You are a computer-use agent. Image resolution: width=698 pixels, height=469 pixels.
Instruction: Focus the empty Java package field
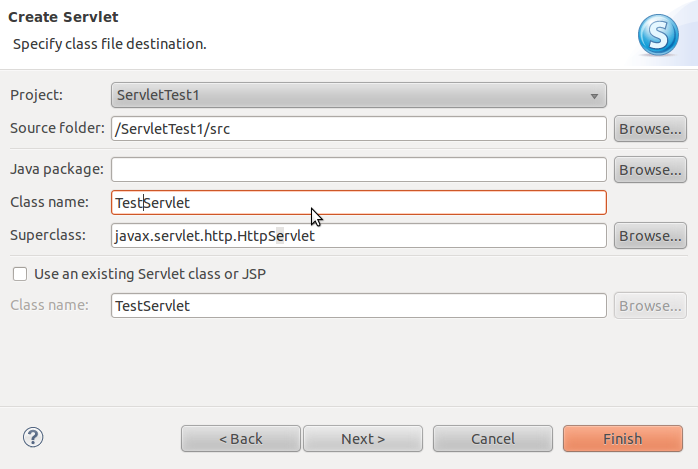tap(359, 170)
